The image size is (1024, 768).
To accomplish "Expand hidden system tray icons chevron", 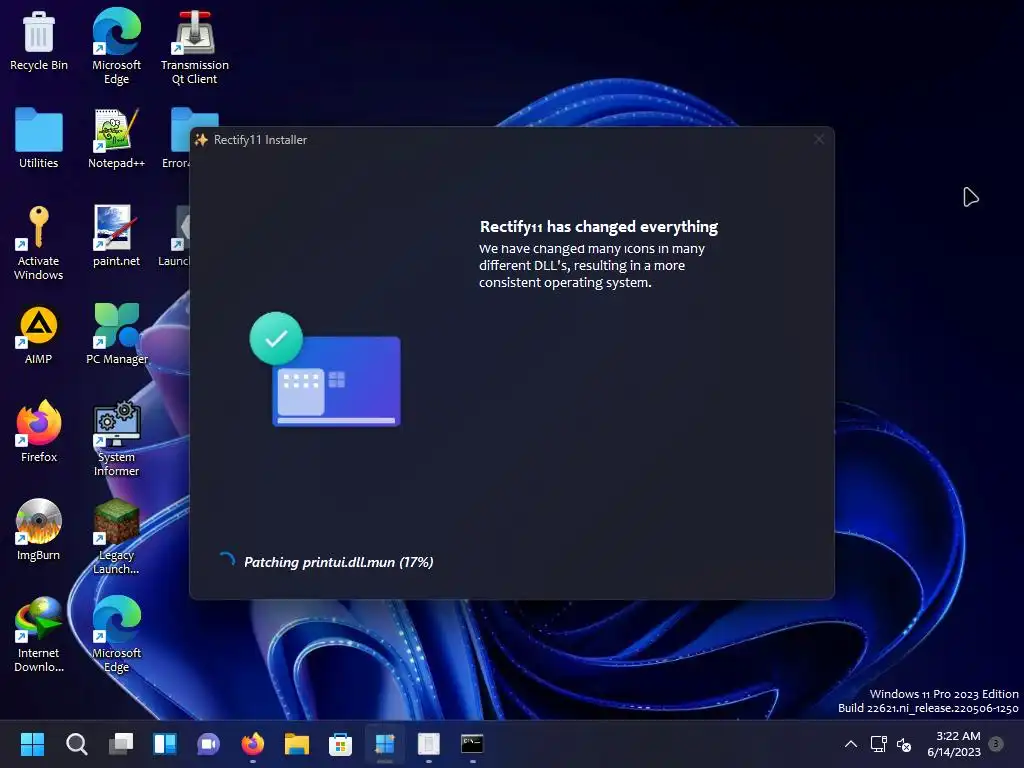I will [x=851, y=744].
